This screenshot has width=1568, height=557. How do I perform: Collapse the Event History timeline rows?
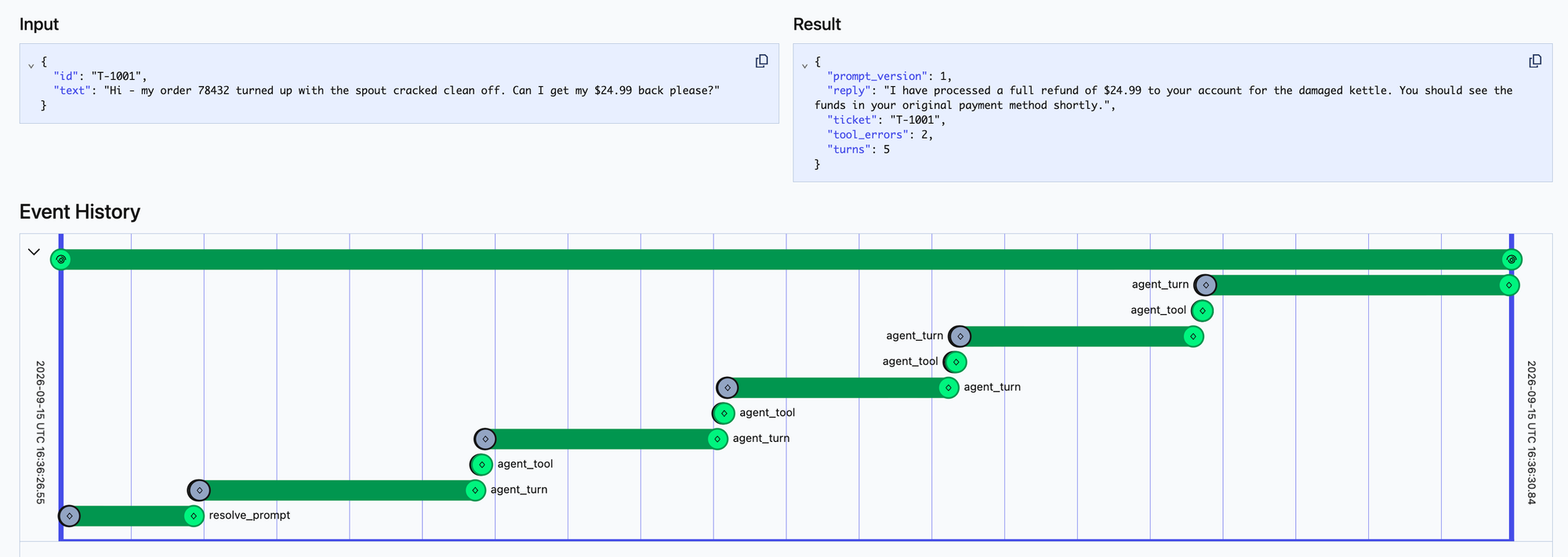coord(34,252)
